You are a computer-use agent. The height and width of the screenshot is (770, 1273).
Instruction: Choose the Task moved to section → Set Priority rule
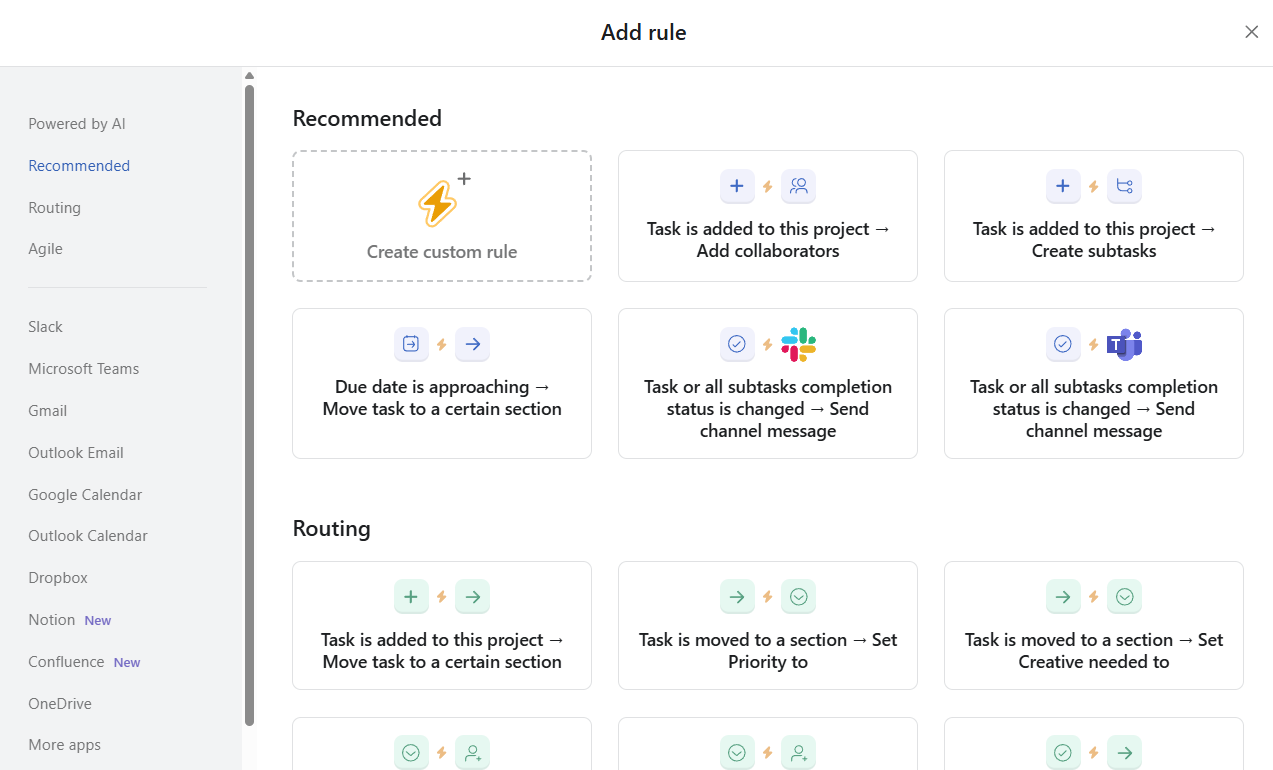click(x=767, y=625)
